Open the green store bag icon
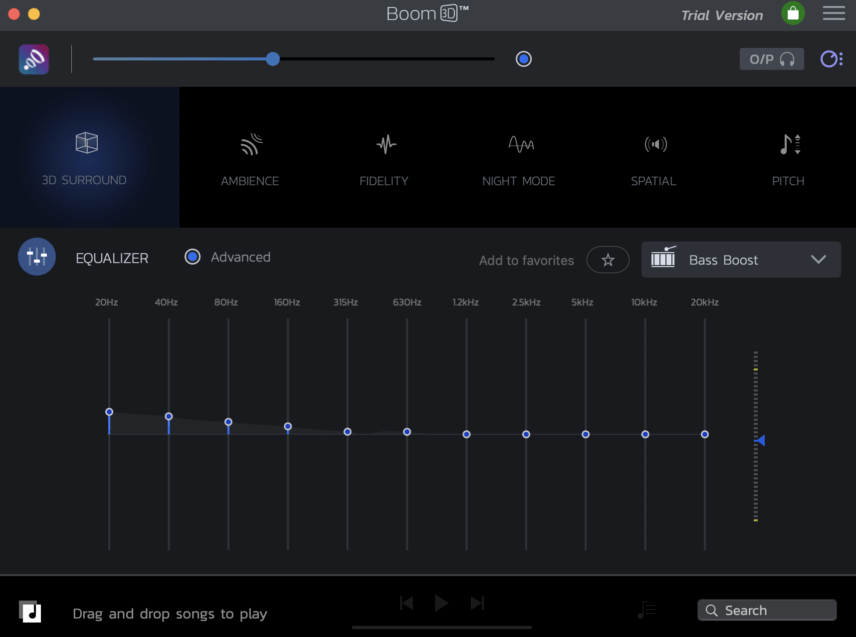856x637 pixels. click(793, 14)
